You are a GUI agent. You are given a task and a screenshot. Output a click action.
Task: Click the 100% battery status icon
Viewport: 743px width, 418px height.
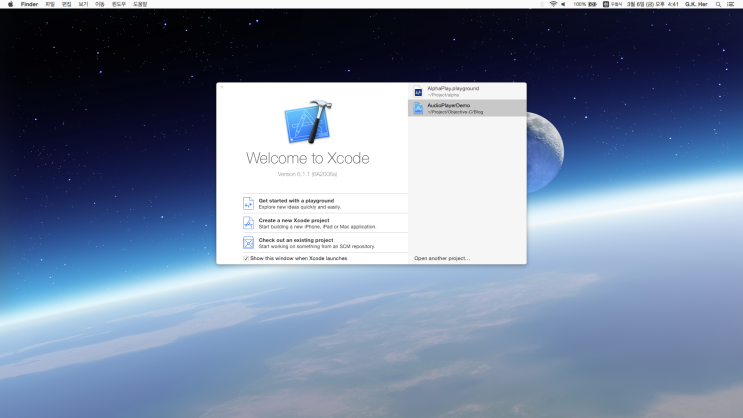[x=584, y=4]
